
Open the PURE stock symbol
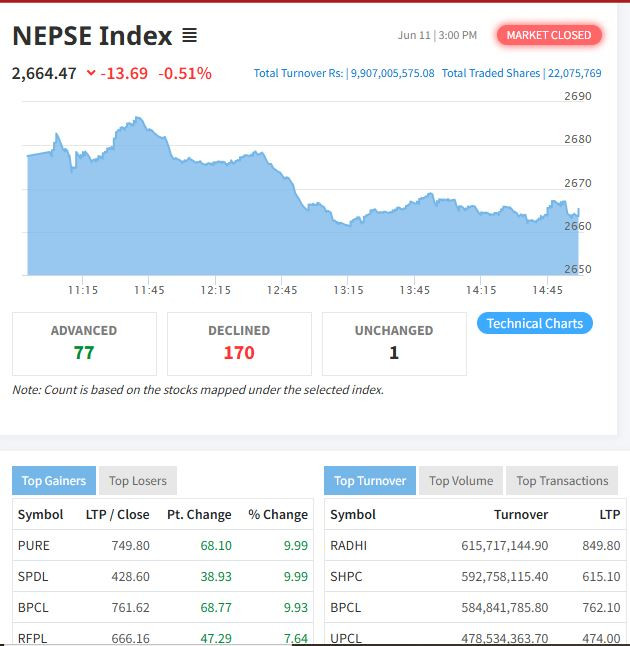[34, 546]
